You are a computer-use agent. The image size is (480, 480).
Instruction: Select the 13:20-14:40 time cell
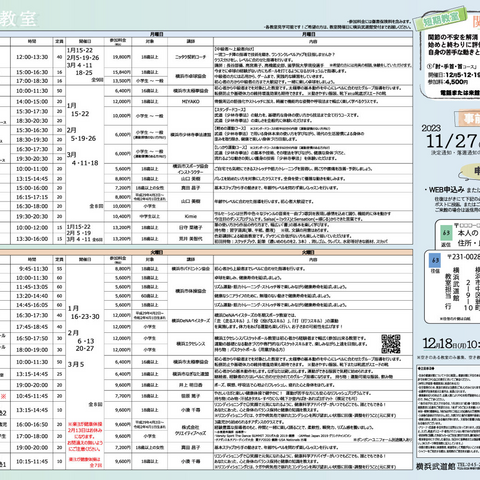click(x=32, y=296)
